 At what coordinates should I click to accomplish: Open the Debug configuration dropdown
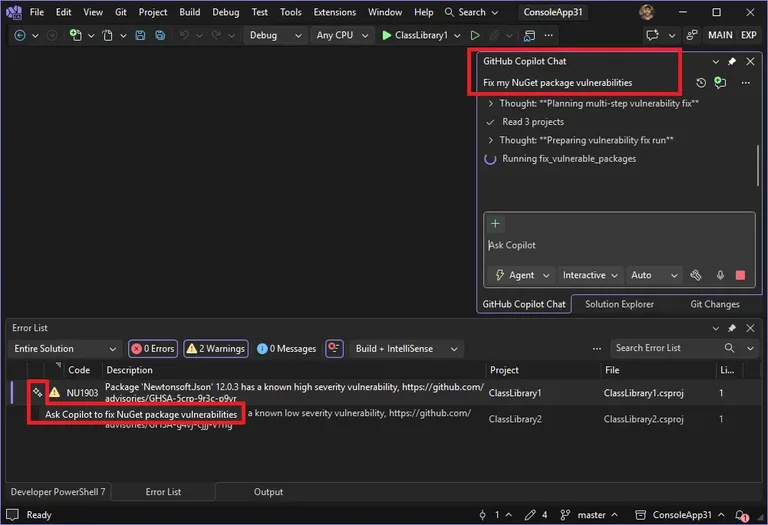[275, 35]
